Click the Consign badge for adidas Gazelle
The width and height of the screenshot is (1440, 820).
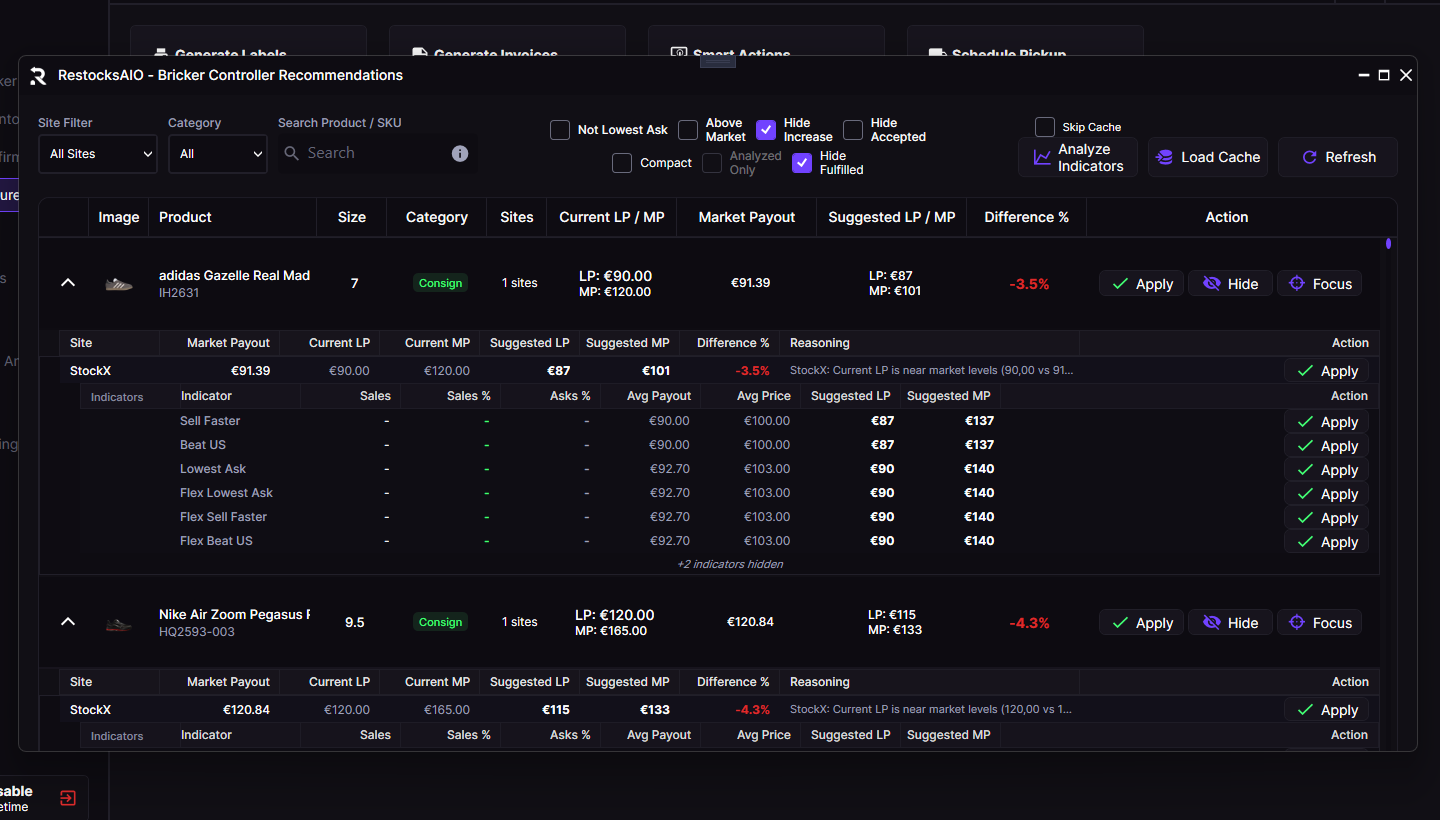click(x=441, y=283)
